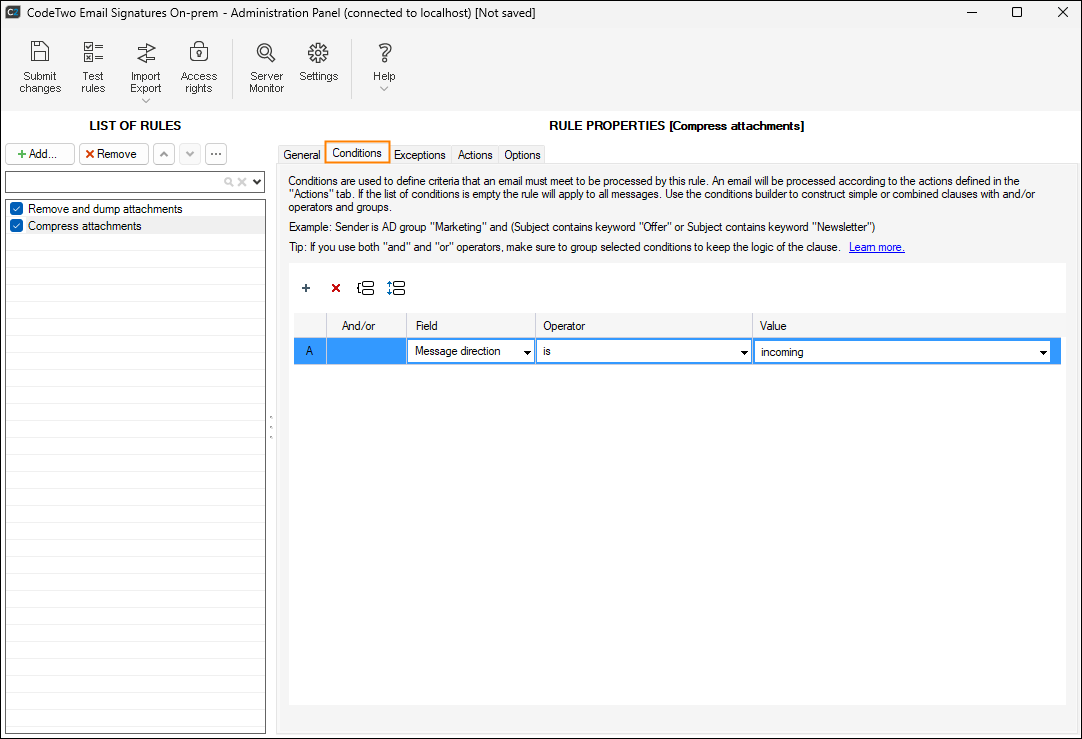
Task: Expand the Import Export menu
Action: pyautogui.click(x=146, y=100)
